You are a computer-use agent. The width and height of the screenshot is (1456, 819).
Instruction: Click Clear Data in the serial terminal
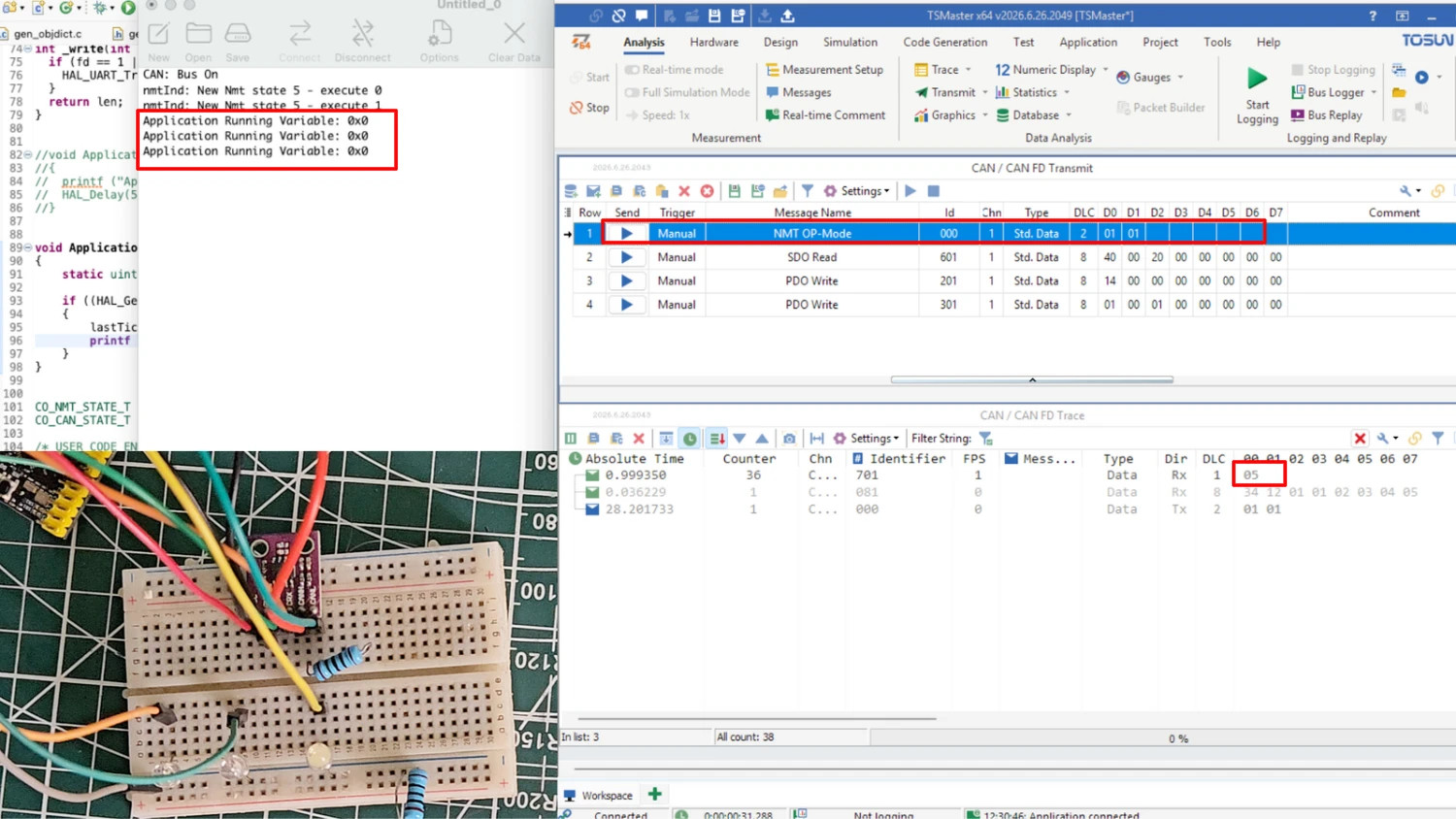coord(514,42)
